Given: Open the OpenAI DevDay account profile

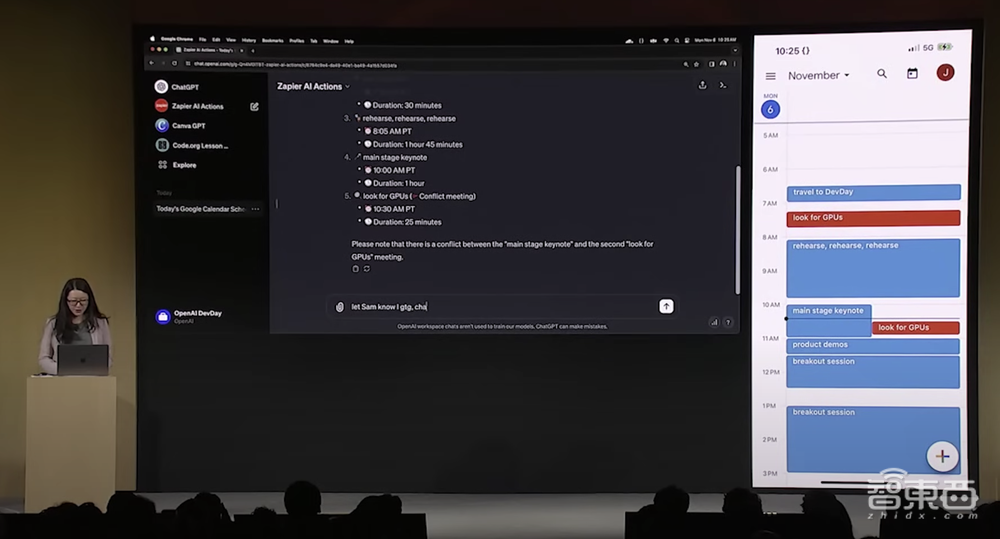Looking at the screenshot, I should click(196, 316).
